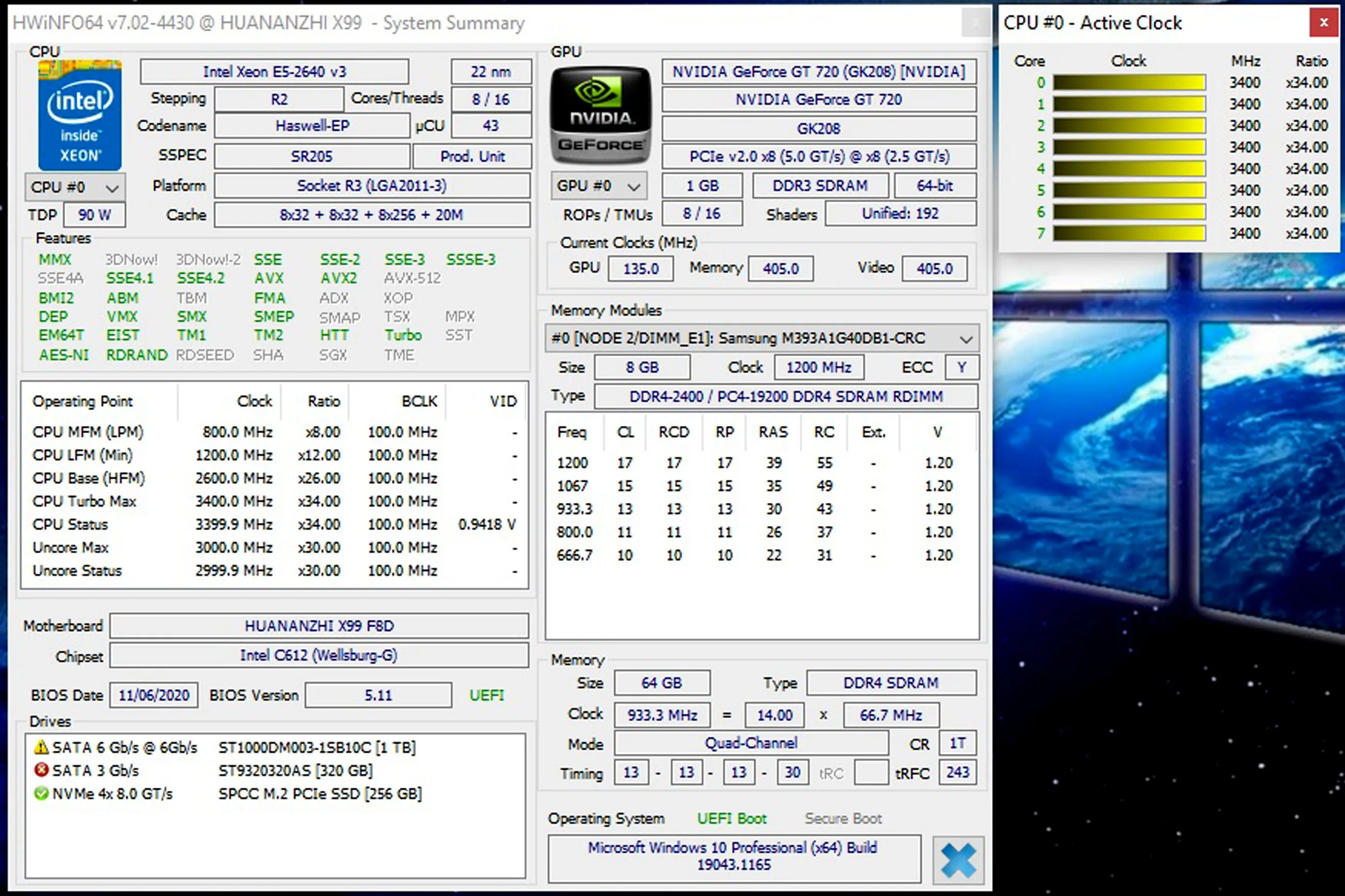
Task: Click the Intel Xeon inside logo
Action: coord(80,115)
